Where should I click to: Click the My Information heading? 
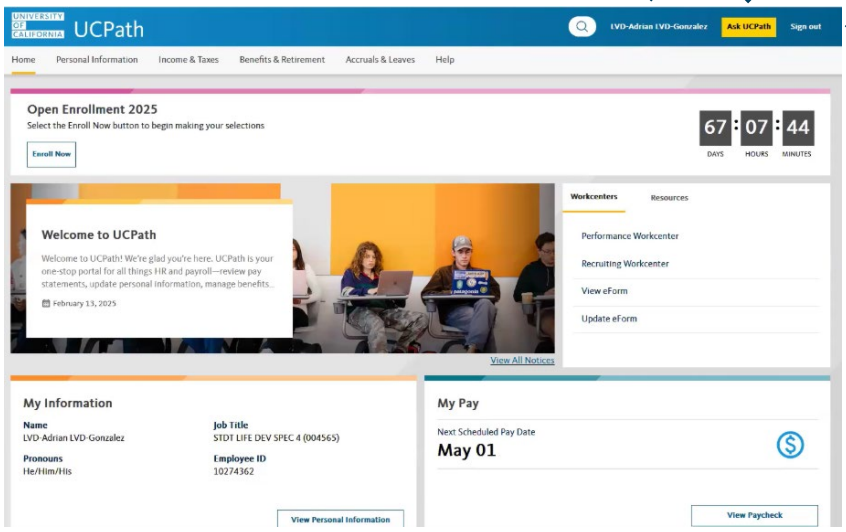coord(68,404)
